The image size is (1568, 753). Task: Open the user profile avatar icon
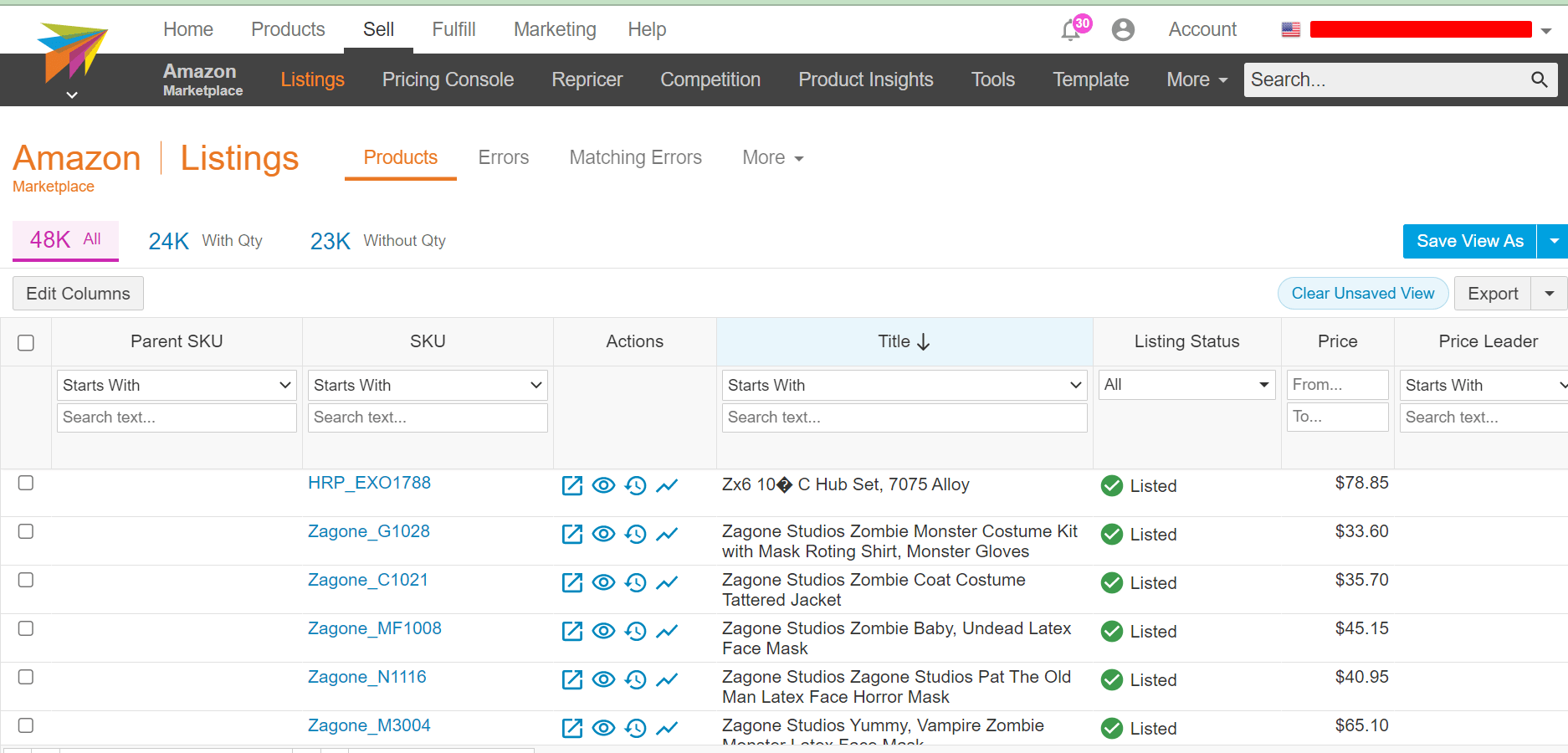1123,30
